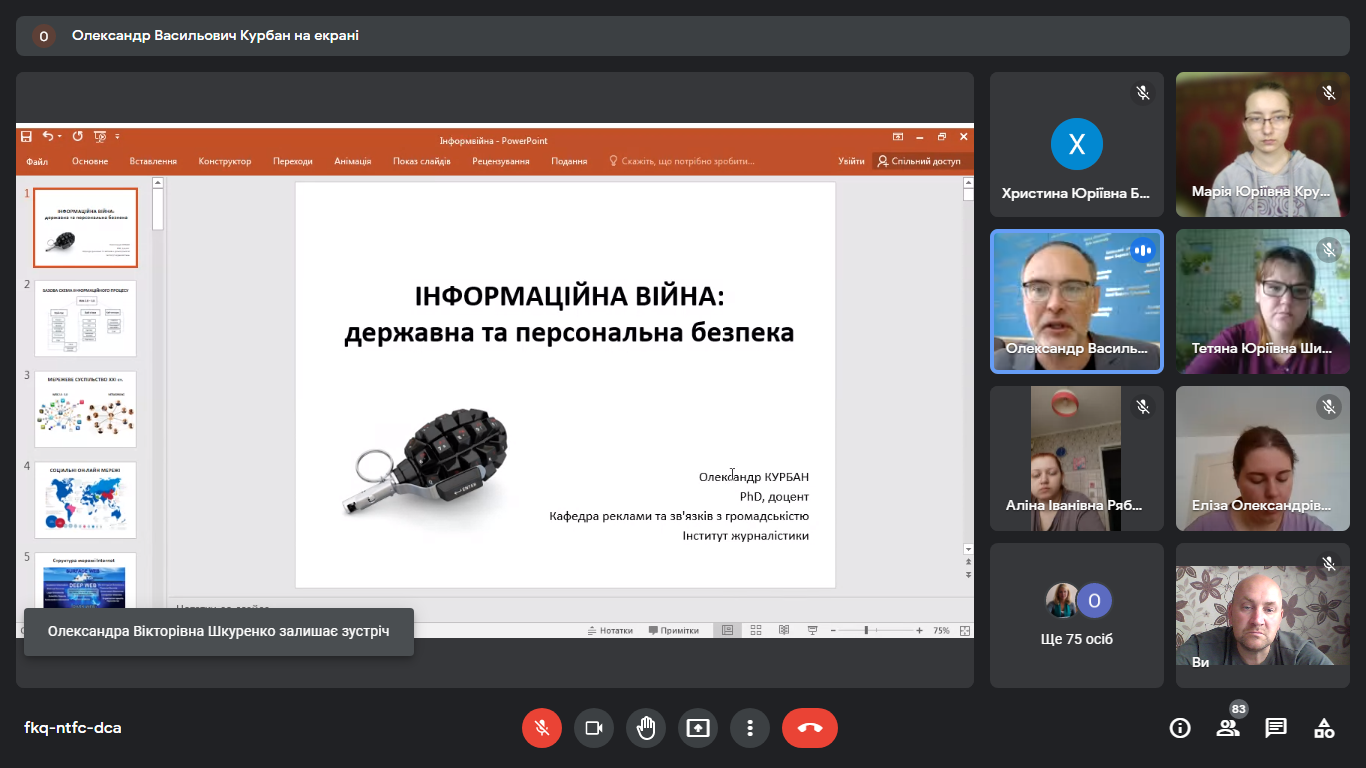Image resolution: width=1366 pixels, height=768 pixels.
Task: Open the activities shapes icon
Action: coord(1324,728)
